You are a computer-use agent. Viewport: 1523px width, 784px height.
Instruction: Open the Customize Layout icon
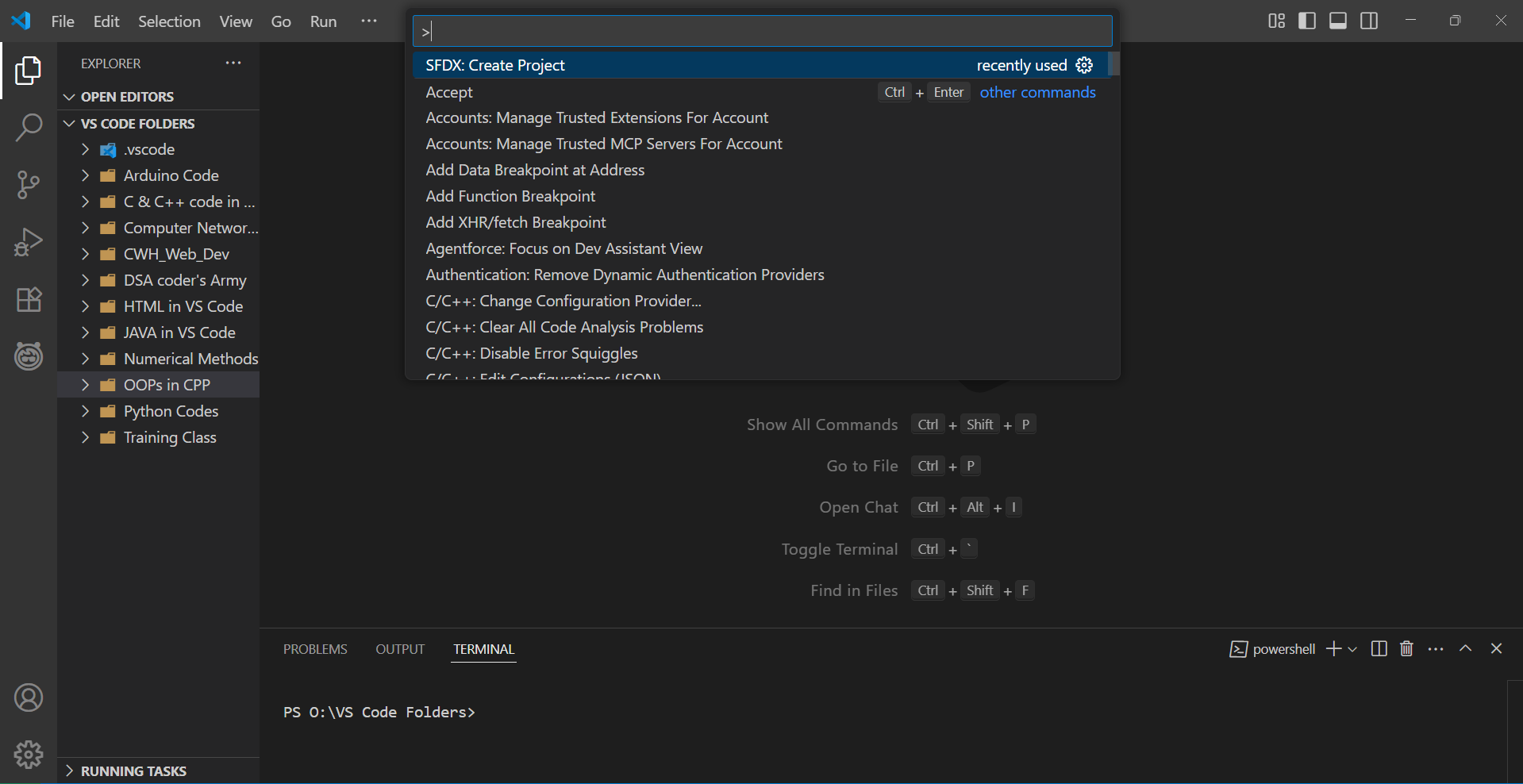(x=1277, y=21)
